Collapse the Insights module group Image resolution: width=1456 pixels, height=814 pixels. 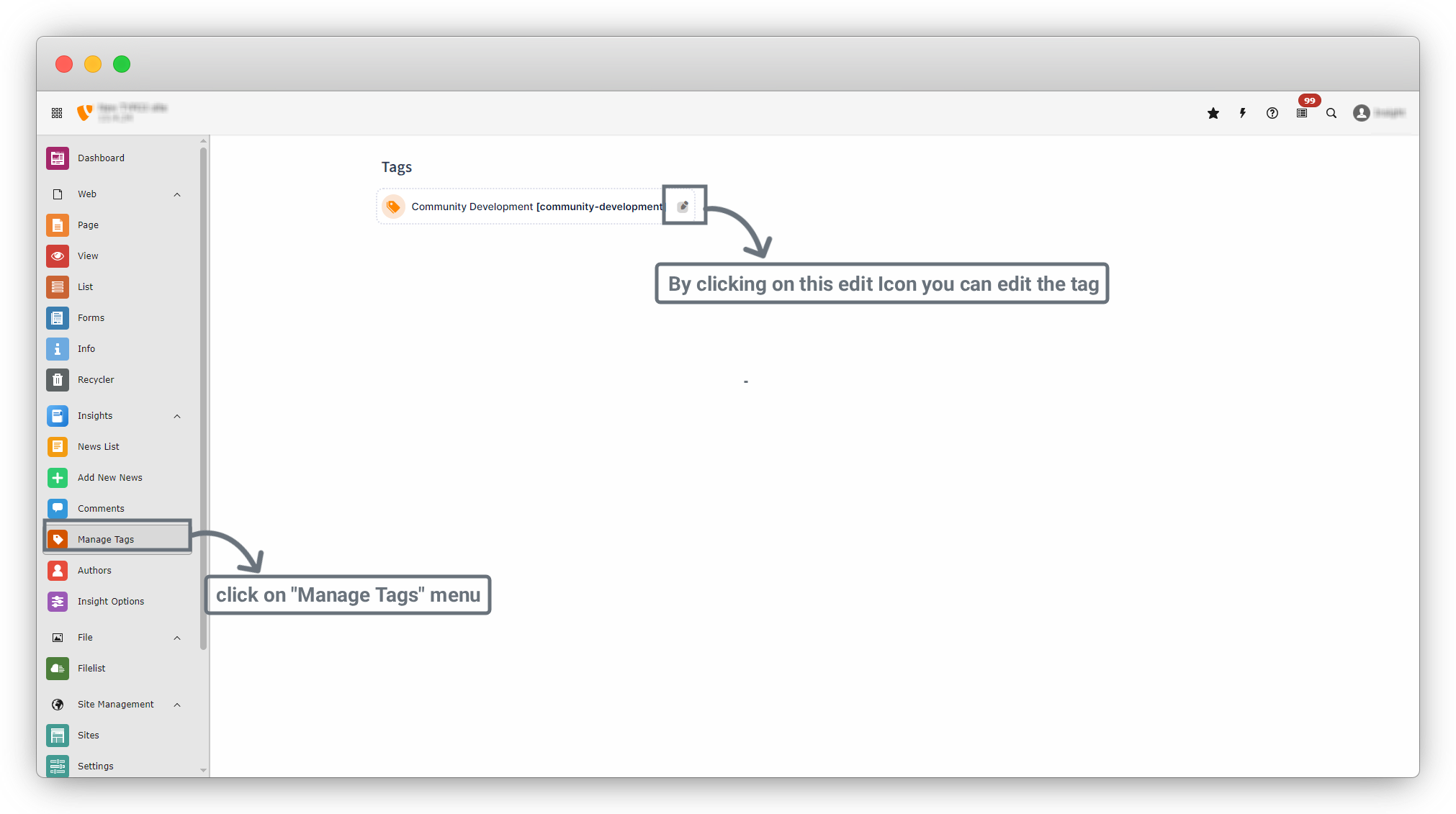point(177,416)
